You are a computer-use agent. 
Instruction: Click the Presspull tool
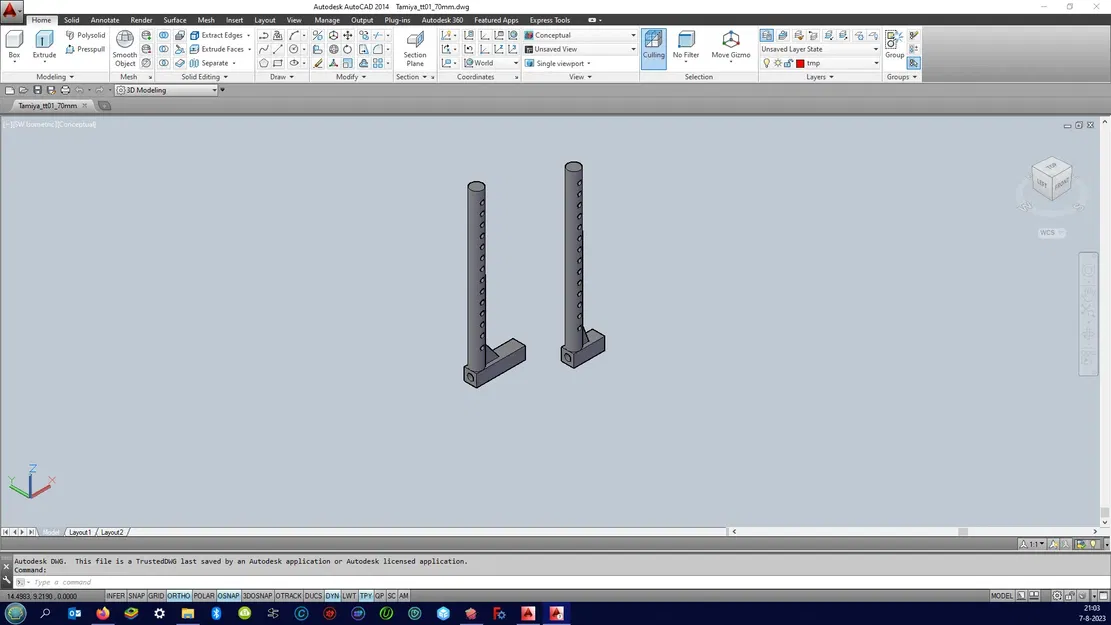[x=85, y=49]
